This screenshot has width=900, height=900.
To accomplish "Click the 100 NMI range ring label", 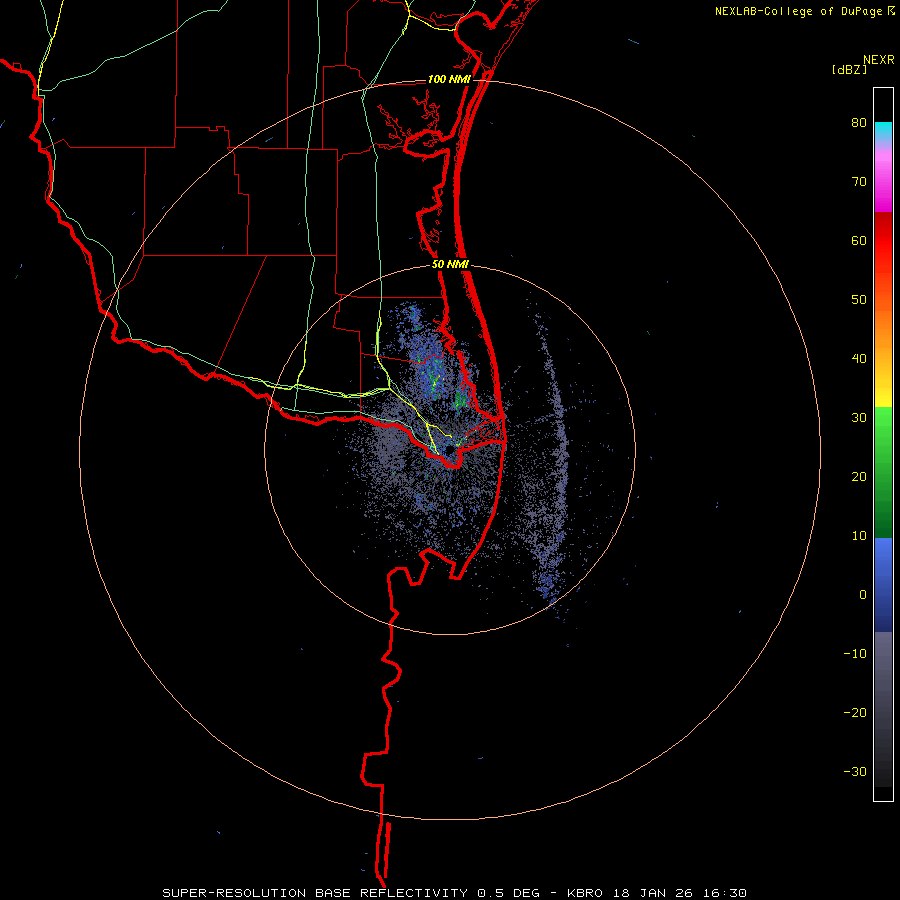I will [449, 79].
